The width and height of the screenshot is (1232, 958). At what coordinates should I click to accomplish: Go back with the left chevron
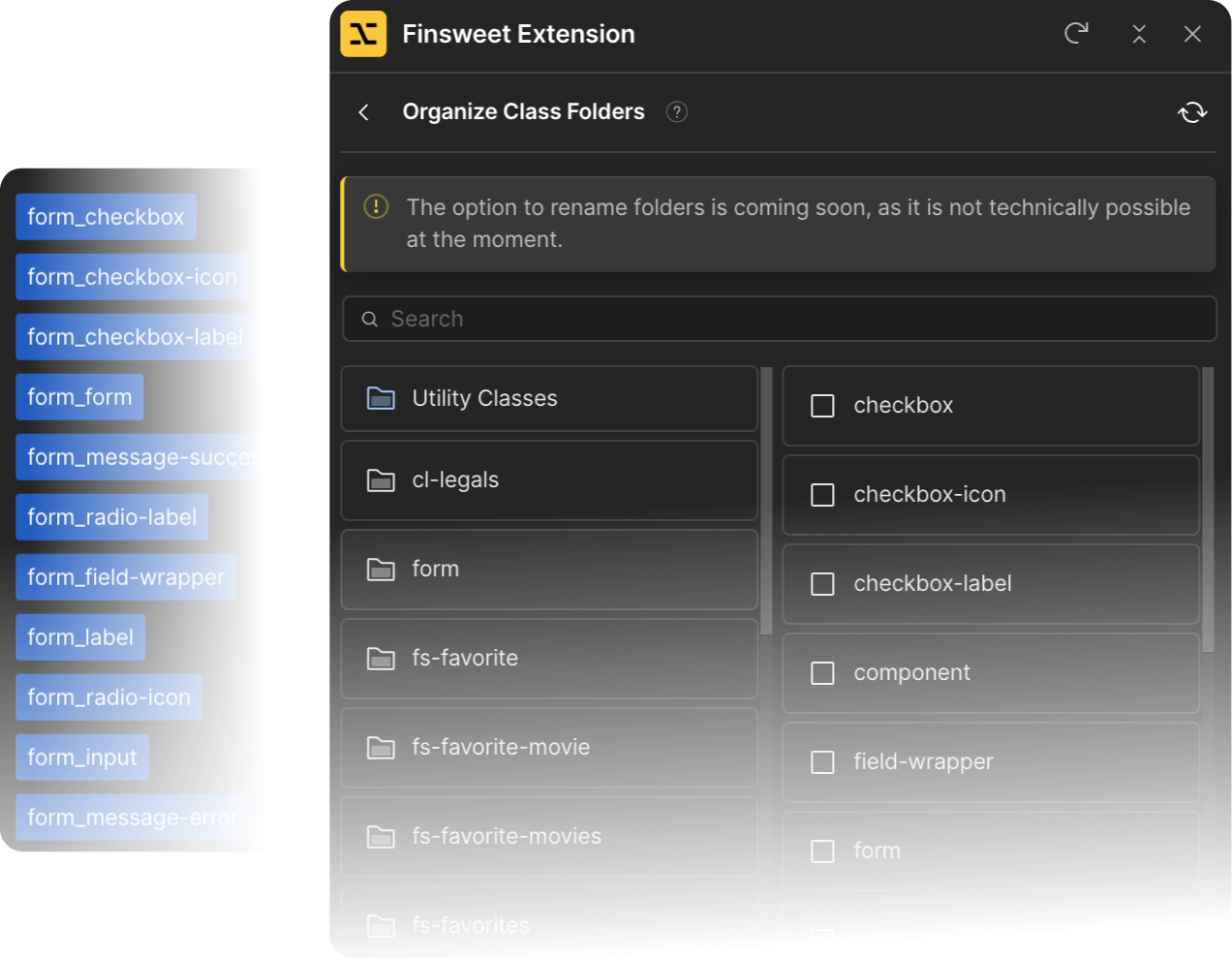[x=364, y=112]
